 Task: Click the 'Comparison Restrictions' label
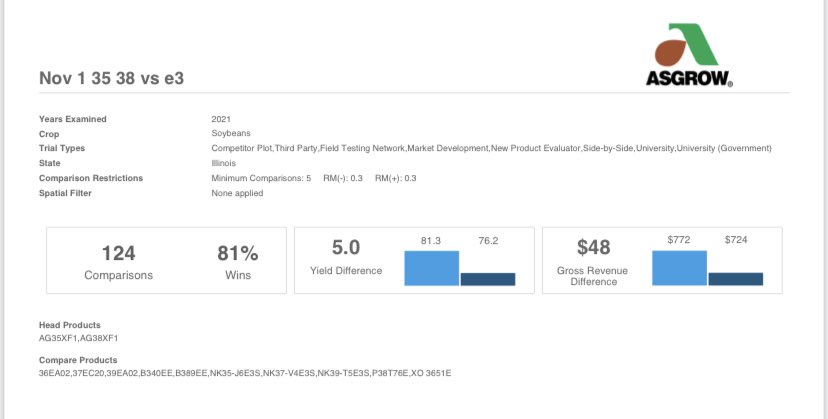point(91,178)
